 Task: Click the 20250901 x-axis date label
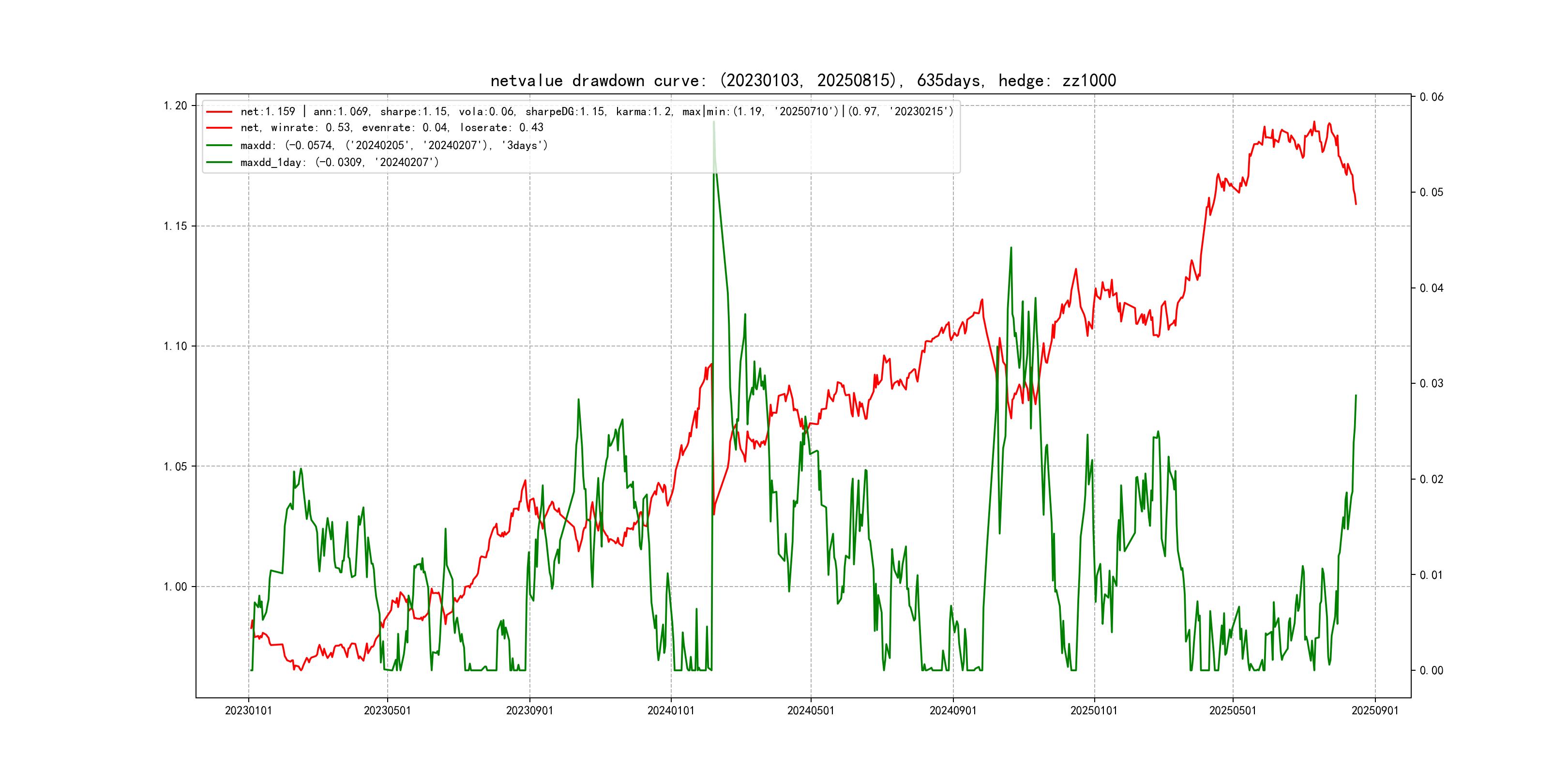[1375, 710]
